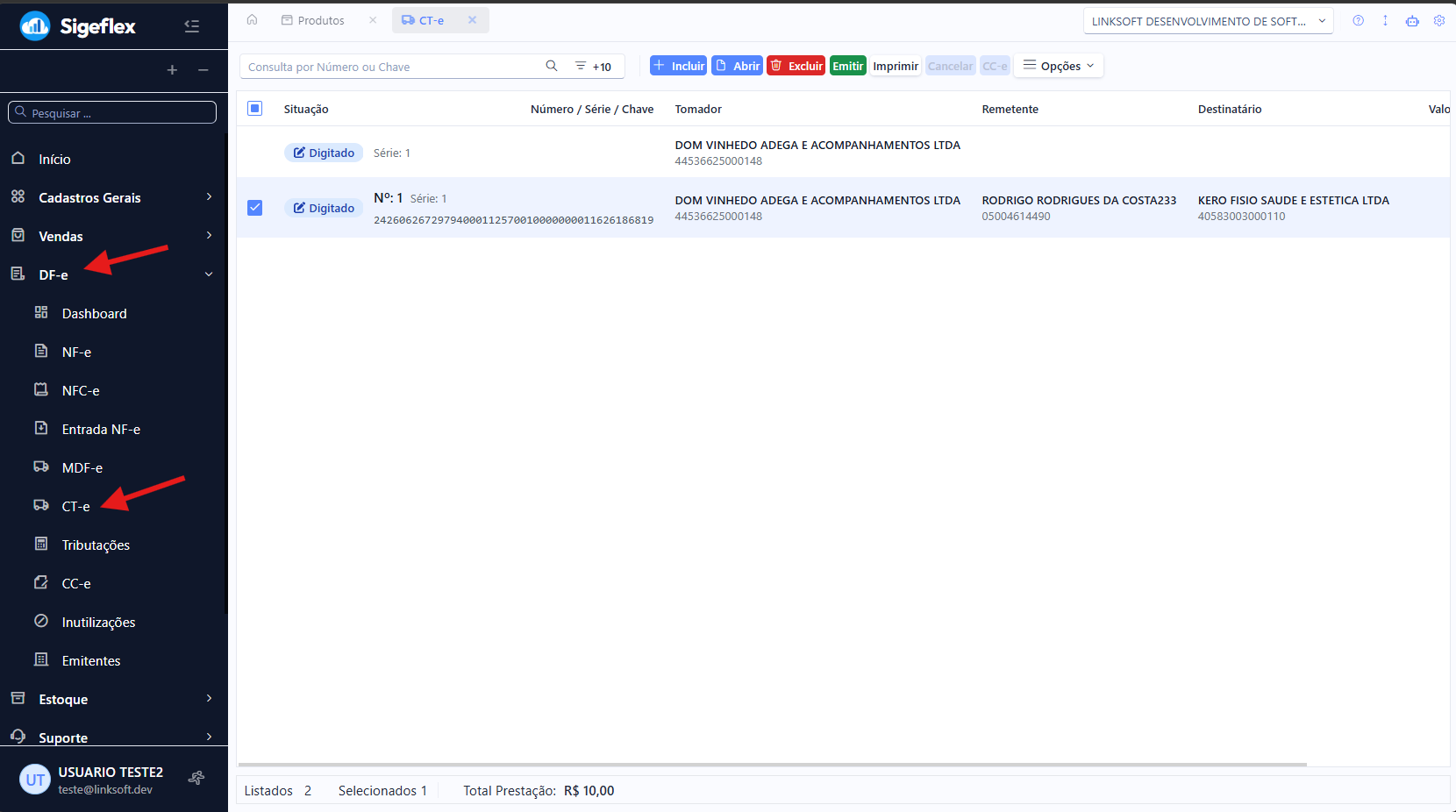Uncheck the checkbox for CT-e Nº 1 row
1456x812 pixels.
pos(255,208)
